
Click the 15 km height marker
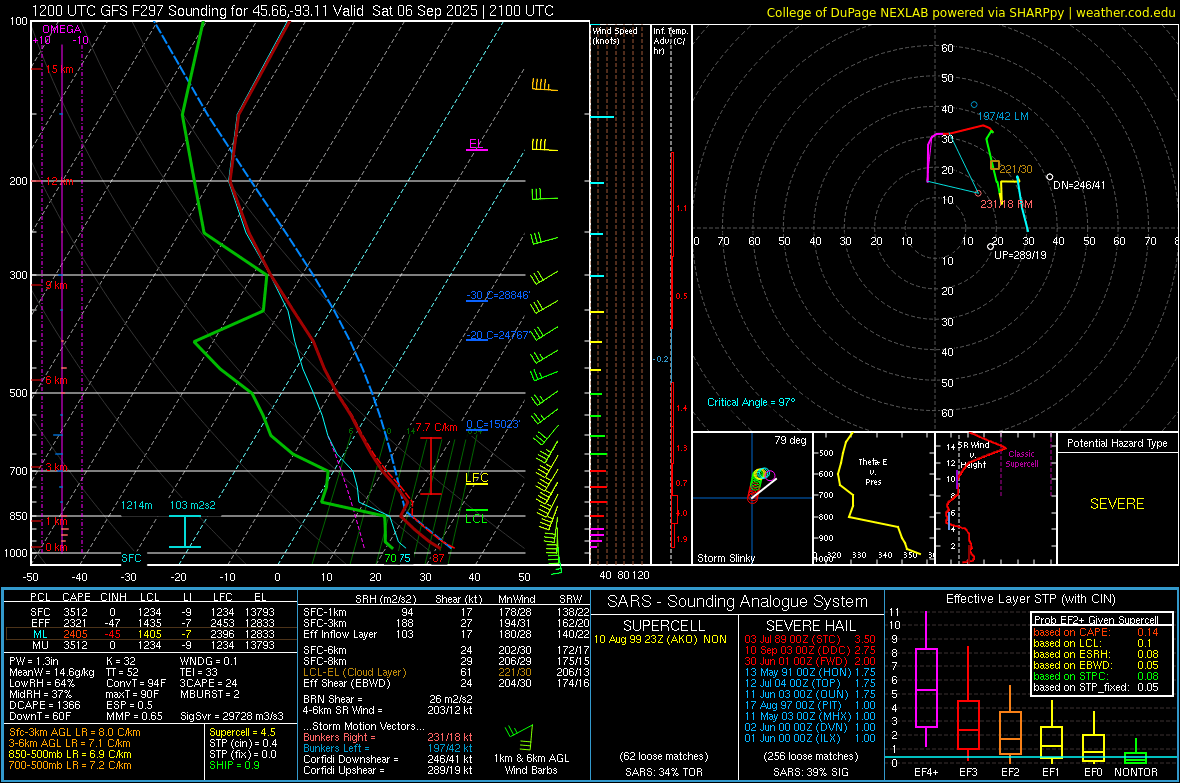pyautogui.click(x=59, y=69)
